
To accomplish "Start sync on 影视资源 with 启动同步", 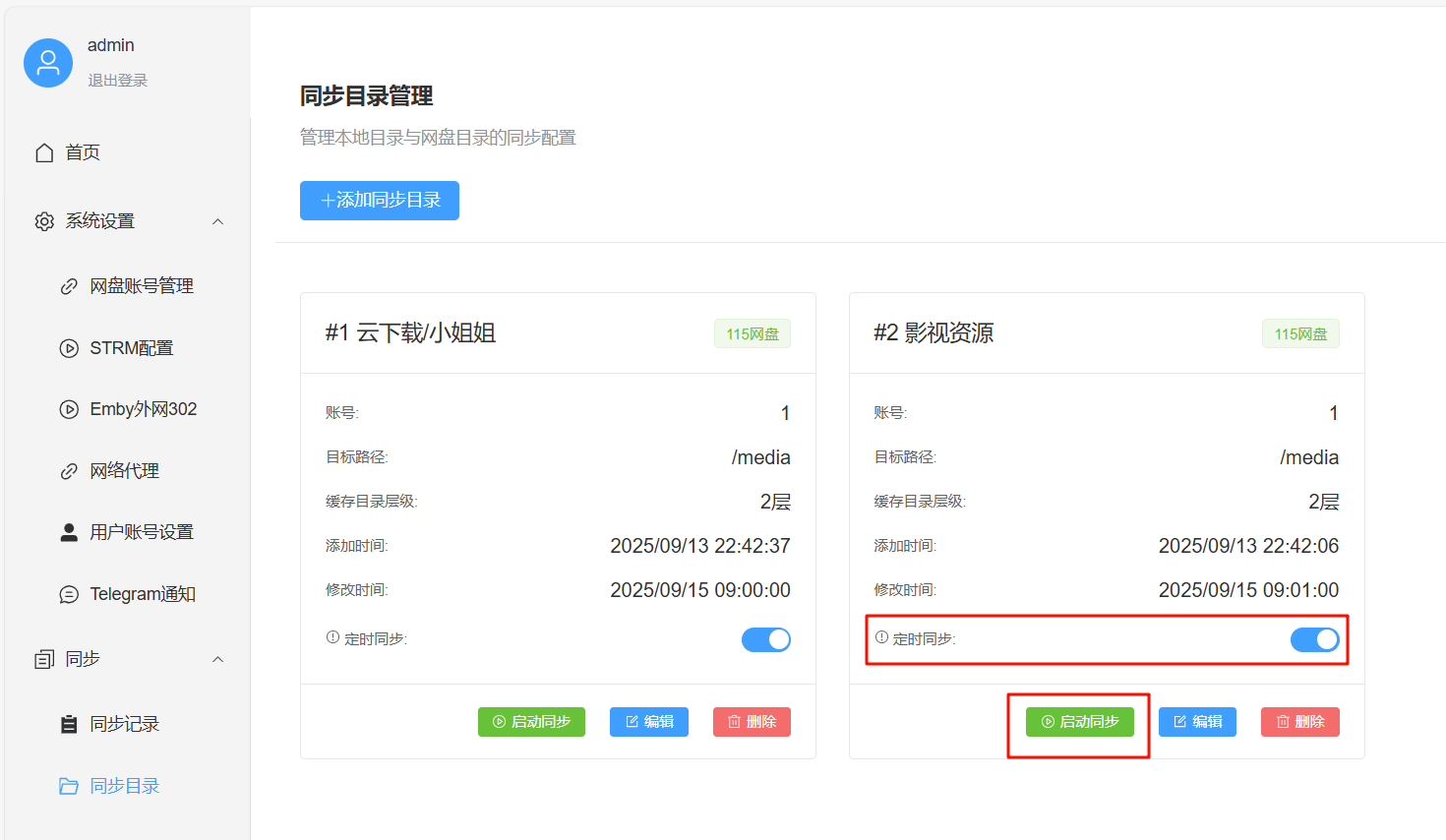I will [x=1079, y=721].
